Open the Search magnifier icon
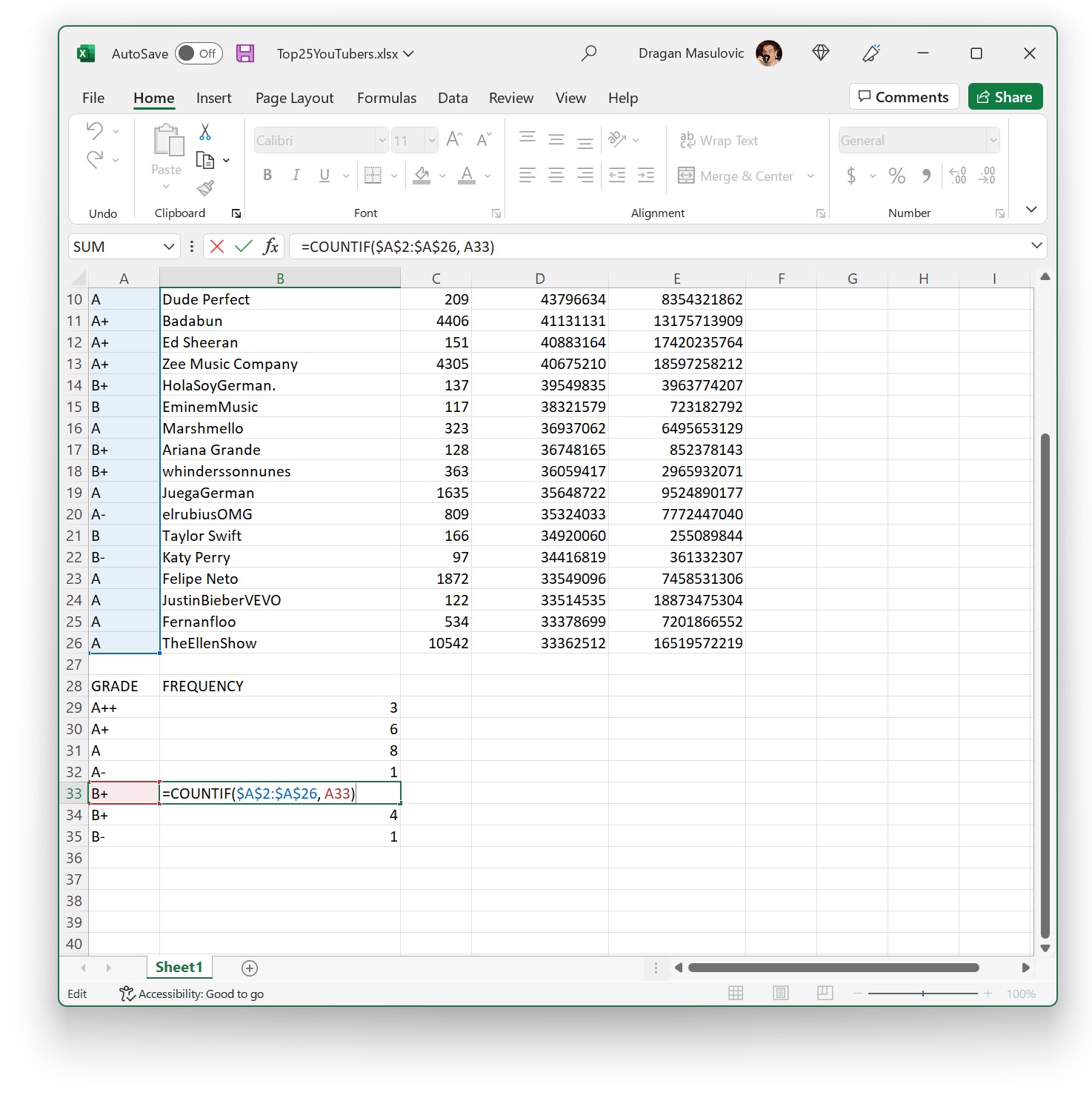Screen dimensions: 1092x1118 [x=589, y=53]
